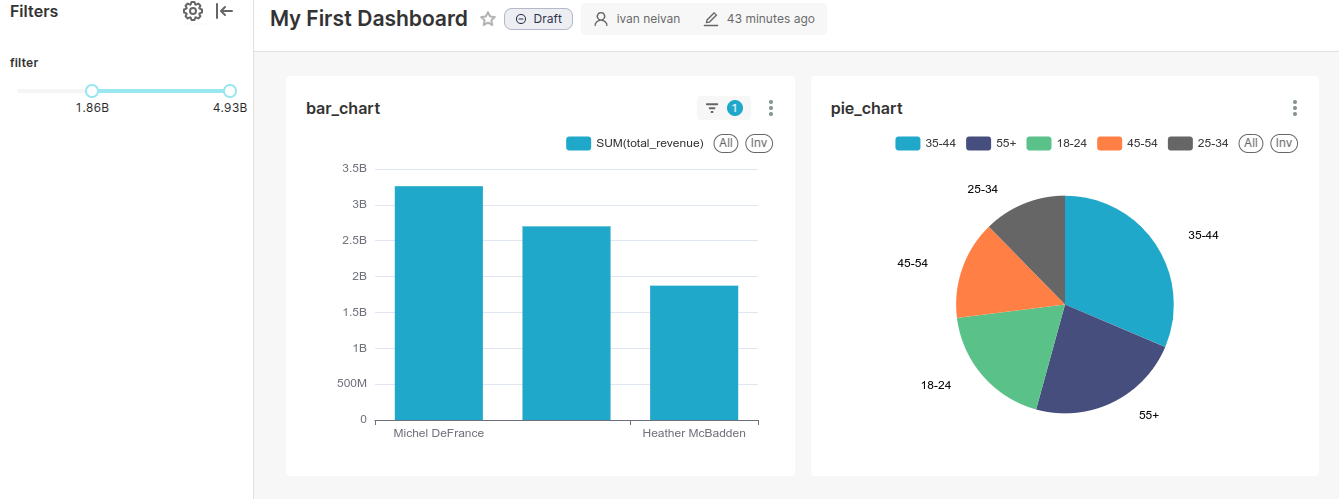
Task: Click the left slider handle at 1.86B
Action: click(92, 91)
